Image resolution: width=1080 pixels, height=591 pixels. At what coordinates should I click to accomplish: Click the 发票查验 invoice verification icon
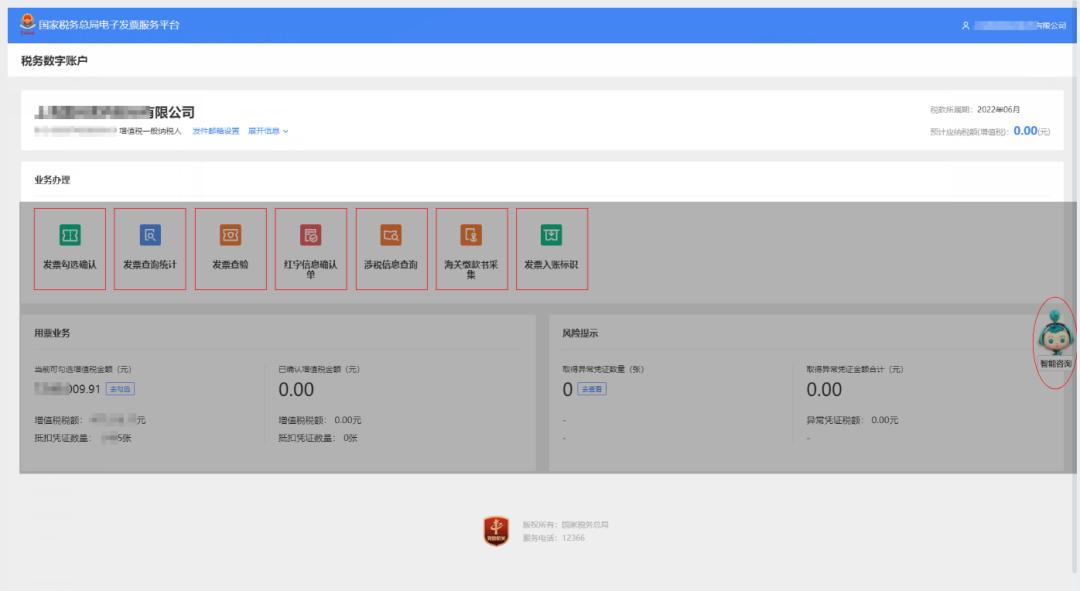(x=231, y=236)
